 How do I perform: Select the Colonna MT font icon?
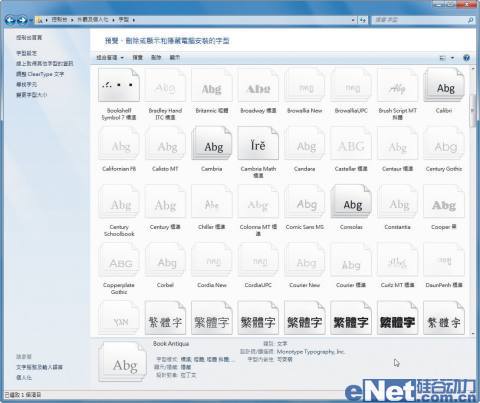pyautogui.click(x=258, y=202)
